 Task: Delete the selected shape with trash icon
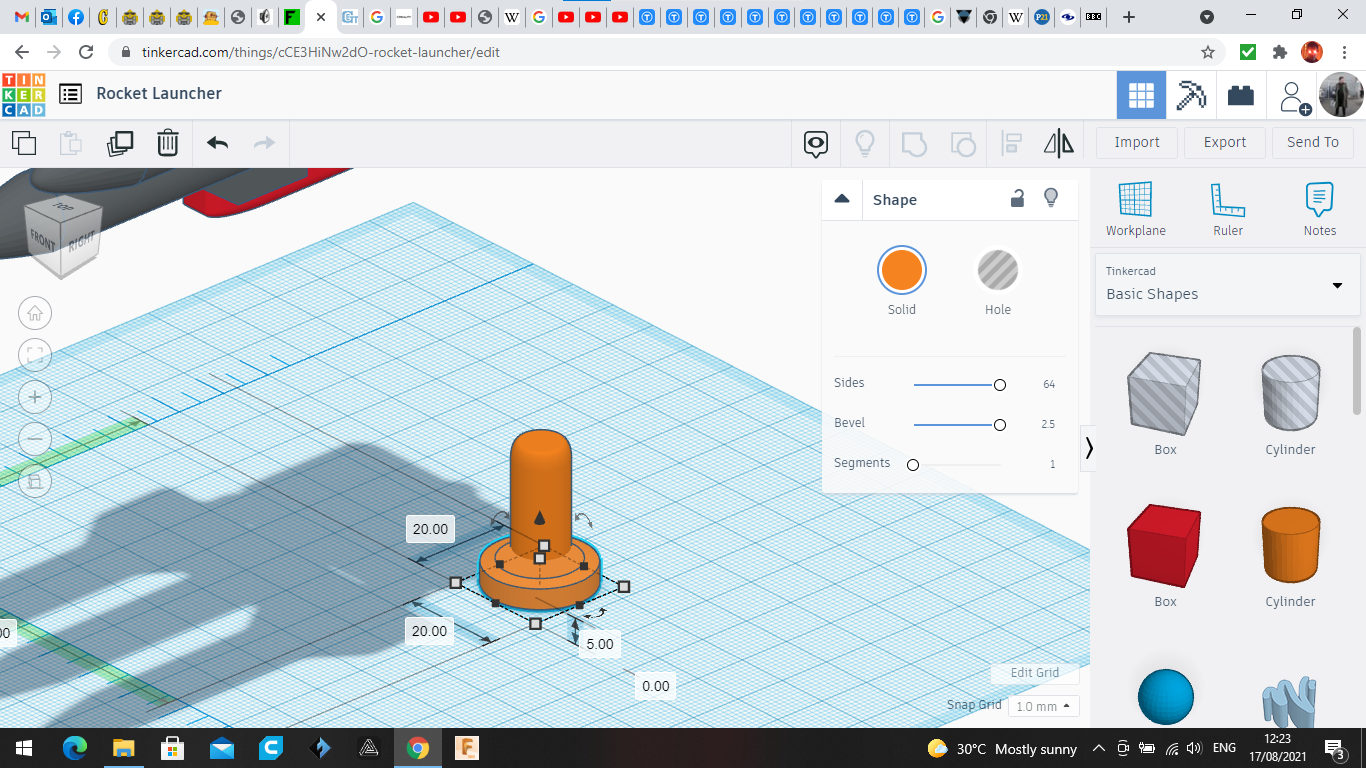pos(168,143)
